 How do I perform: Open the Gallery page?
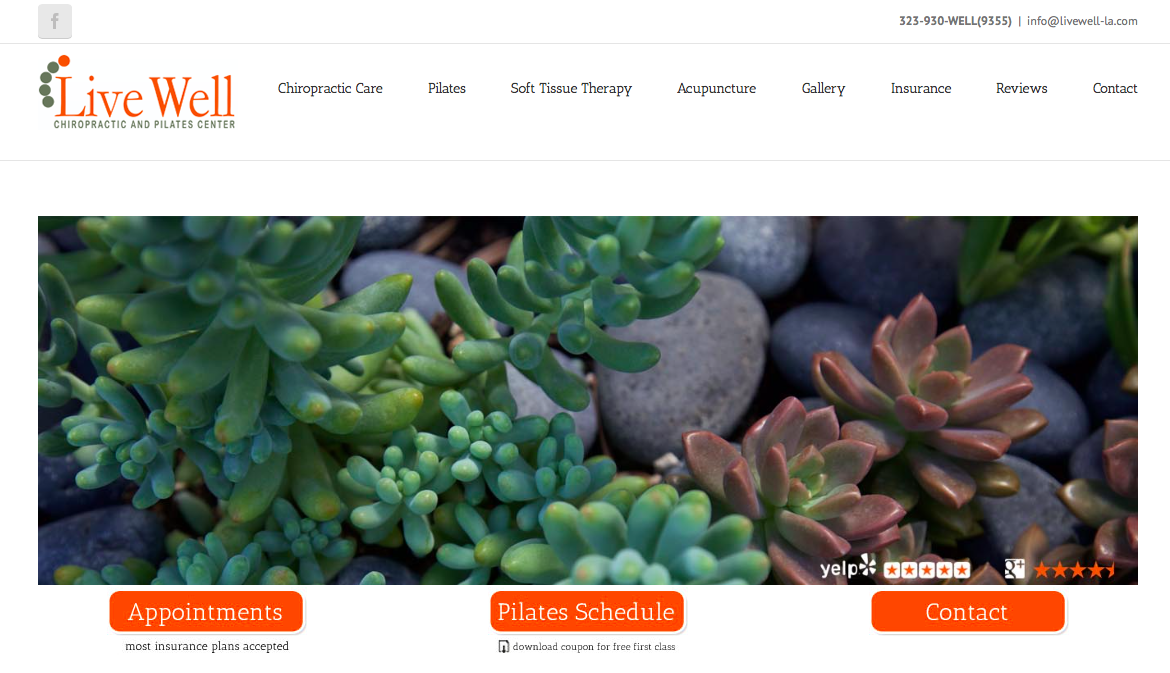(x=823, y=88)
